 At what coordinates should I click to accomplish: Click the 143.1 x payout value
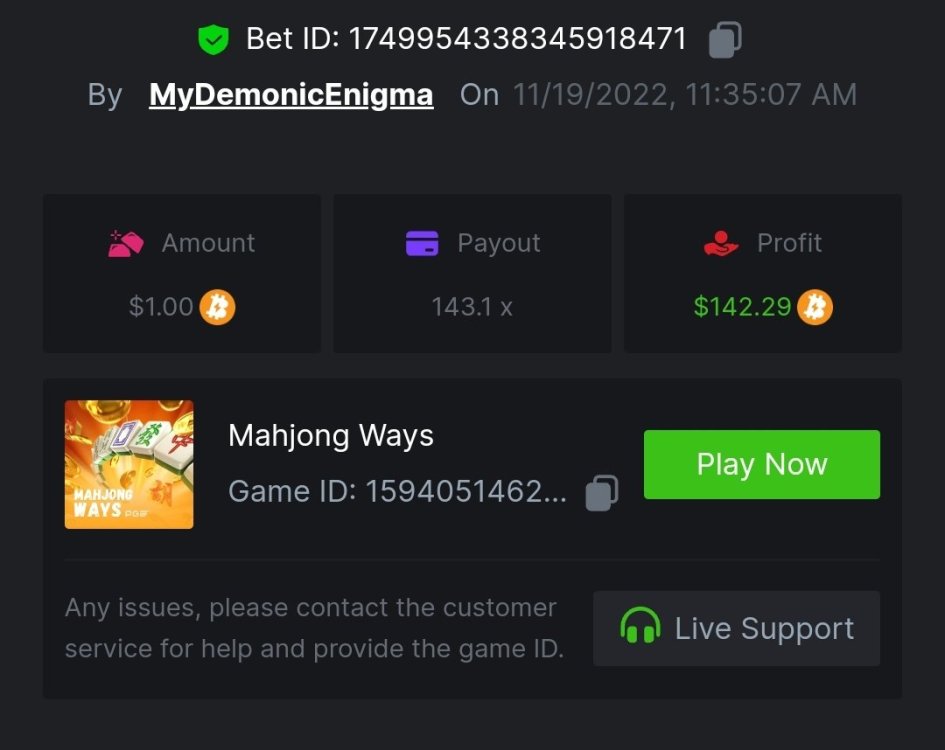472,307
